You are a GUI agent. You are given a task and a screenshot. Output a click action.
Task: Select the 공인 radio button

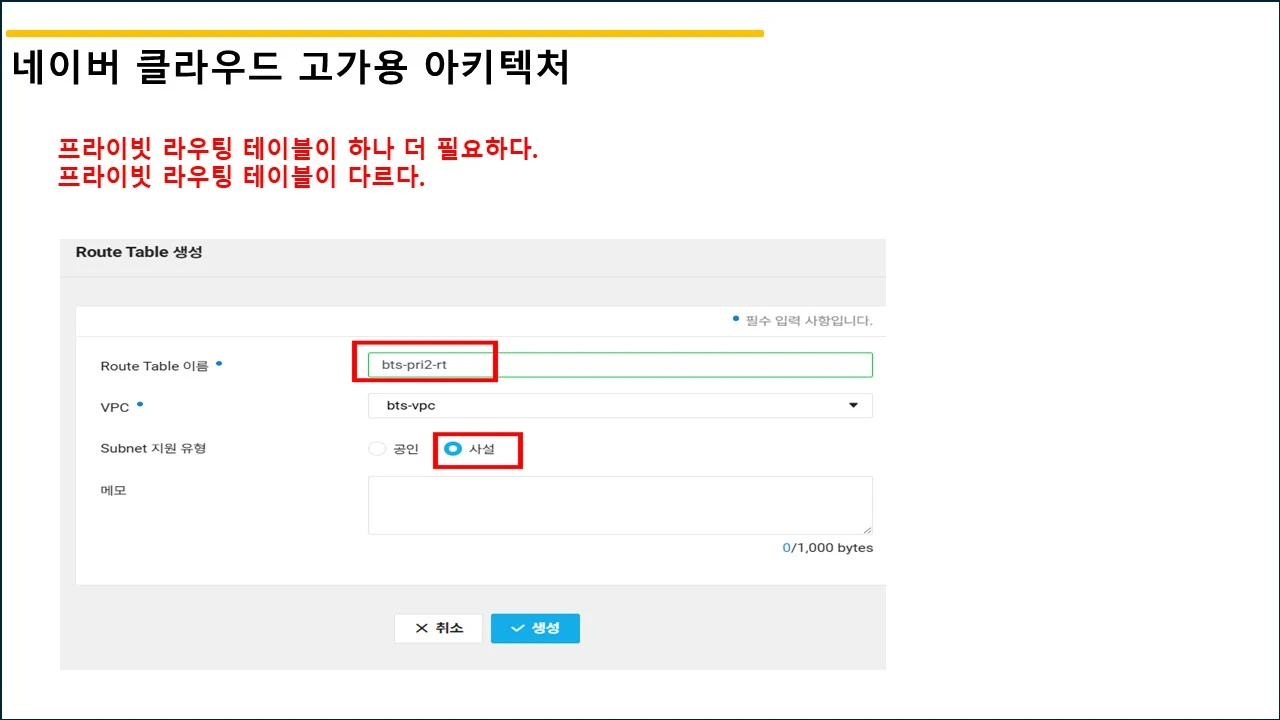(377, 449)
